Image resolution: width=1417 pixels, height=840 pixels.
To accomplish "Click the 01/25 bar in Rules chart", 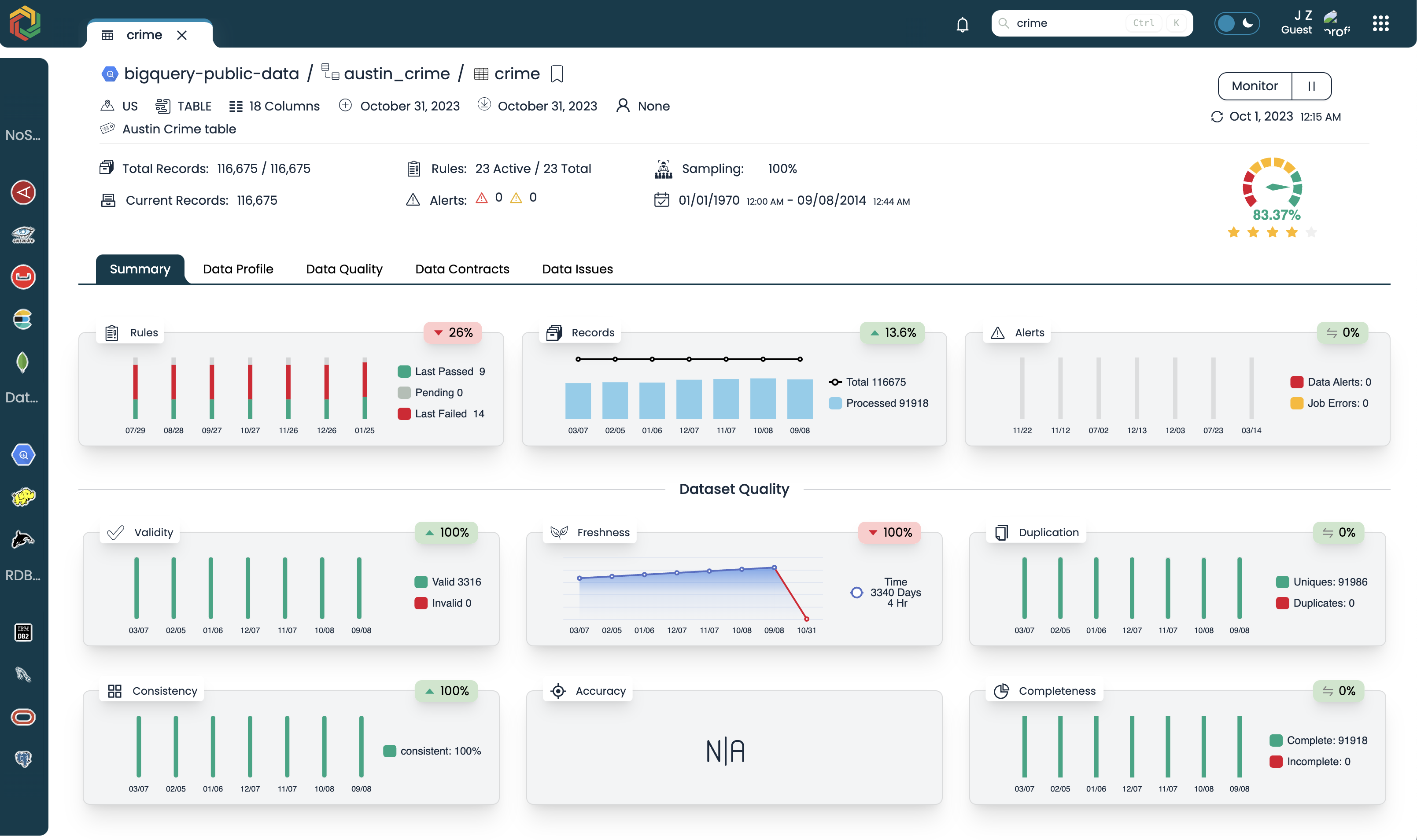I will click(365, 389).
